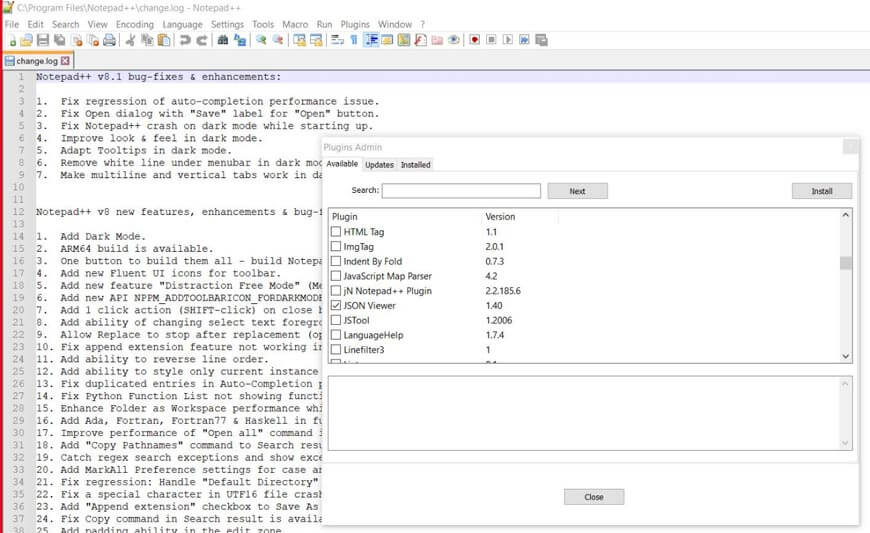Check the ImgTag plugin checkbox
The width and height of the screenshot is (870, 533).
pyautogui.click(x=336, y=246)
